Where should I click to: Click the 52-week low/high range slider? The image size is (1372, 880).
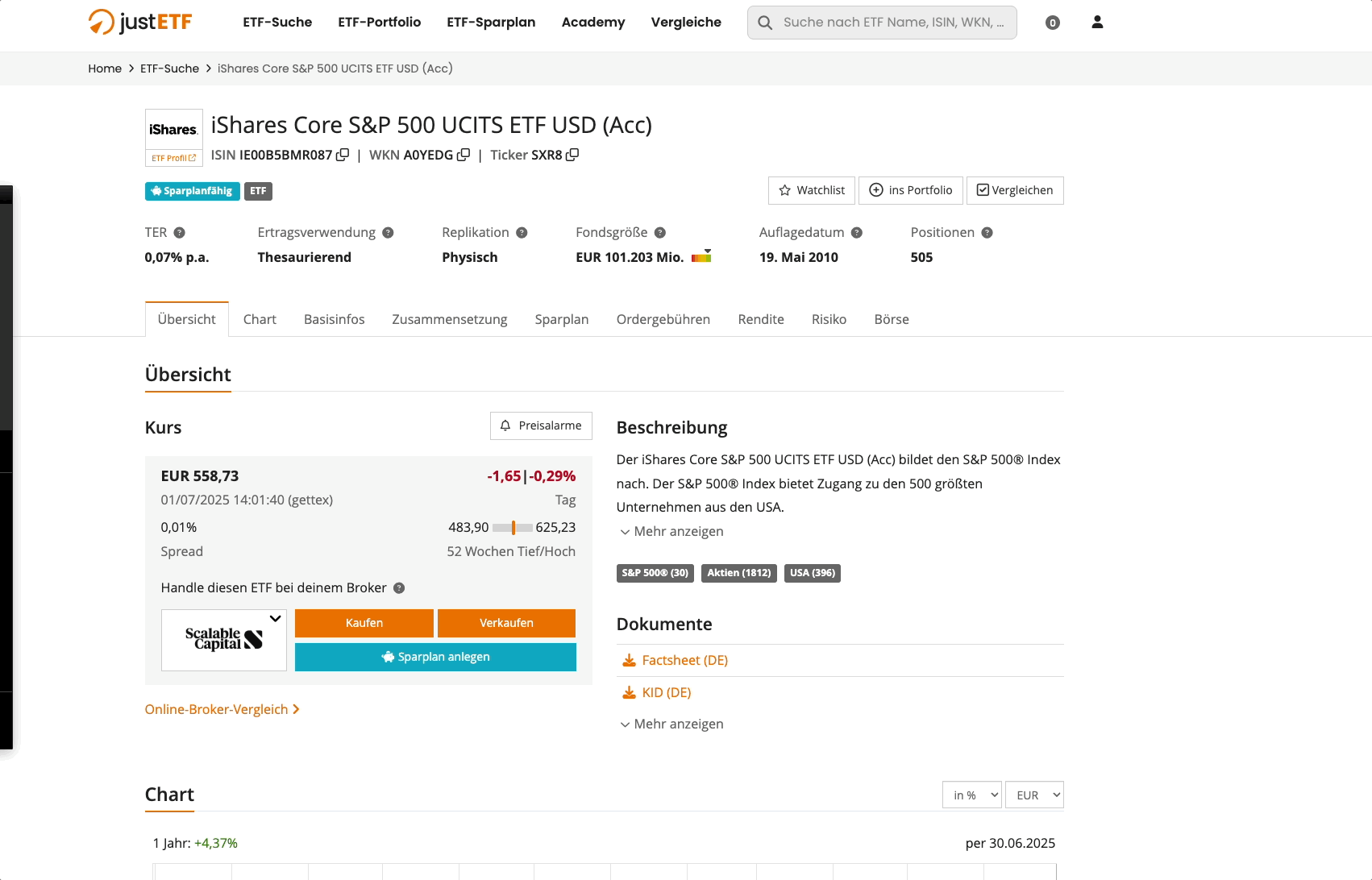point(513,527)
